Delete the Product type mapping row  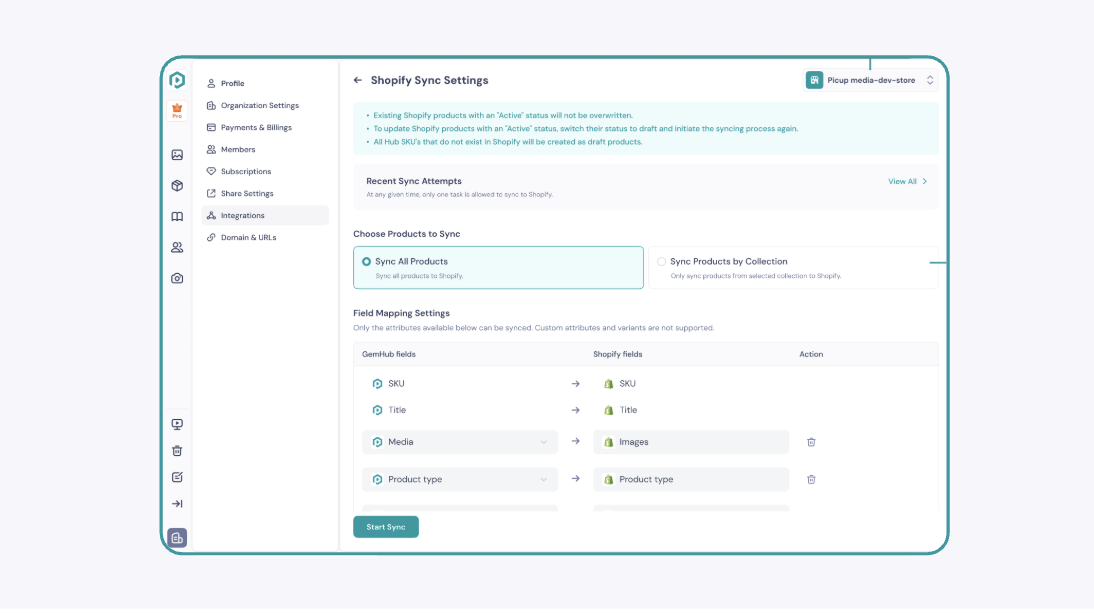(x=811, y=479)
